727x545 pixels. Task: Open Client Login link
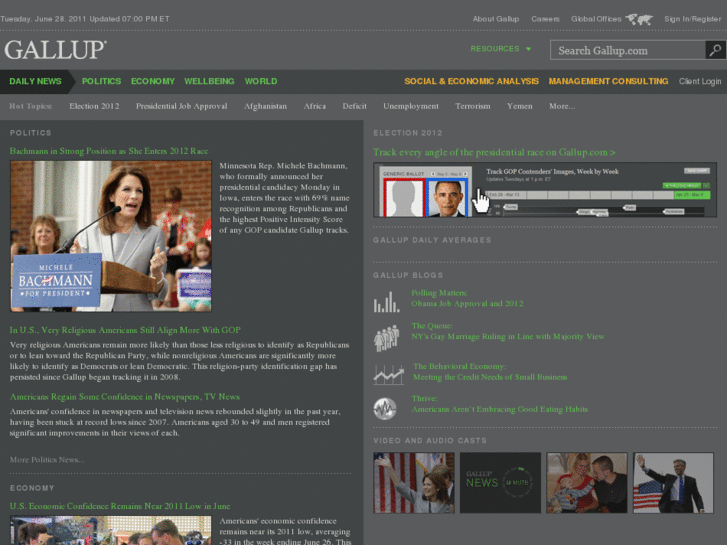pyautogui.click(x=700, y=81)
